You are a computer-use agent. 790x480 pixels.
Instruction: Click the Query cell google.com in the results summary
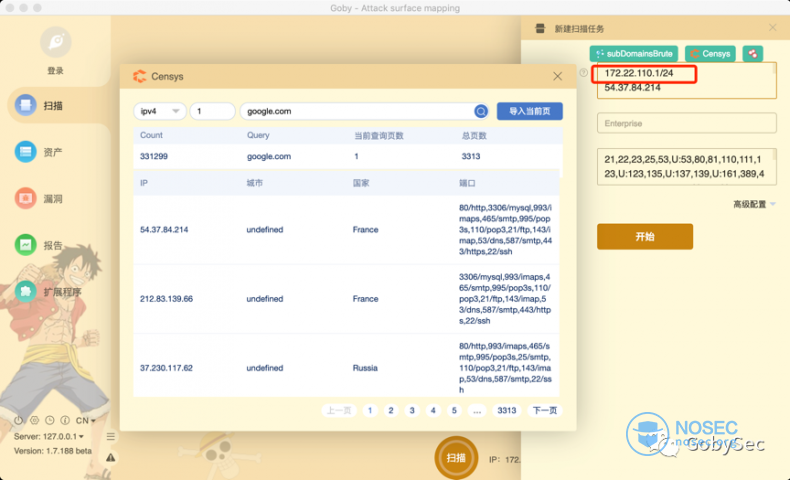269,156
